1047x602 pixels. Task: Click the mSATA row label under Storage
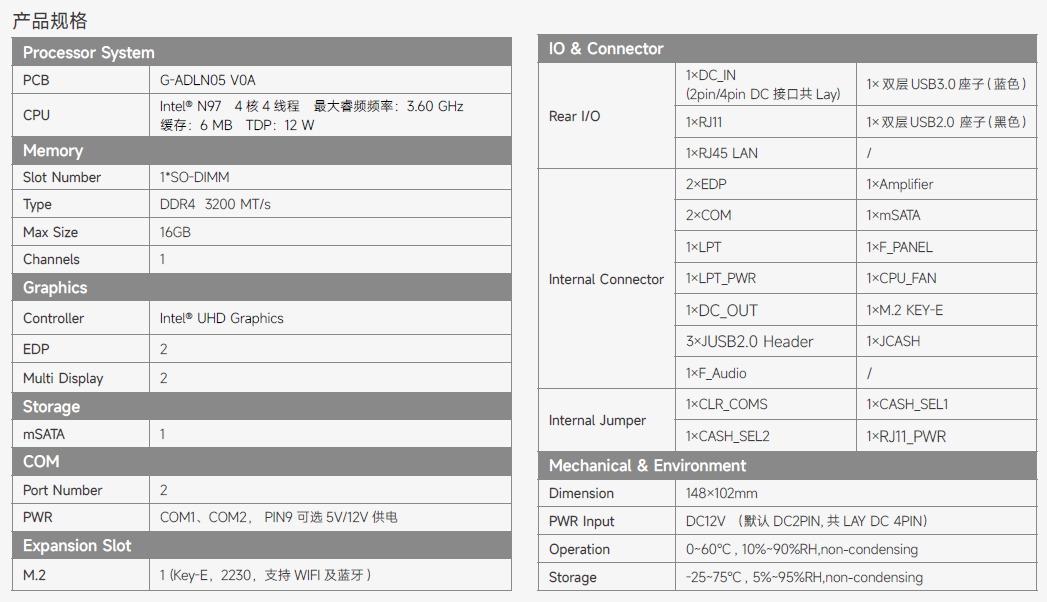pyautogui.click(x=44, y=434)
